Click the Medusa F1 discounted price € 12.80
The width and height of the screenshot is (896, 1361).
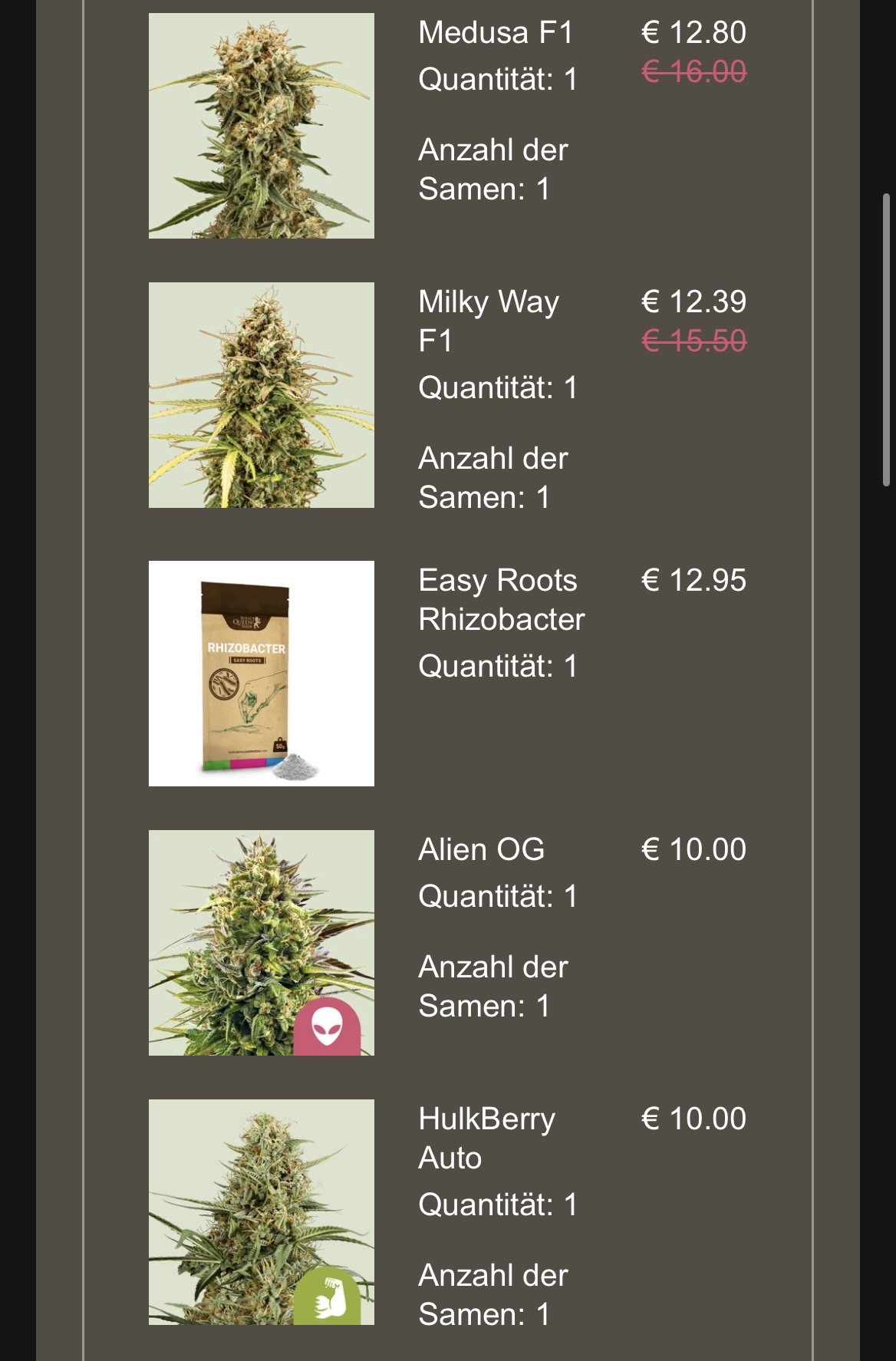pos(693,33)
